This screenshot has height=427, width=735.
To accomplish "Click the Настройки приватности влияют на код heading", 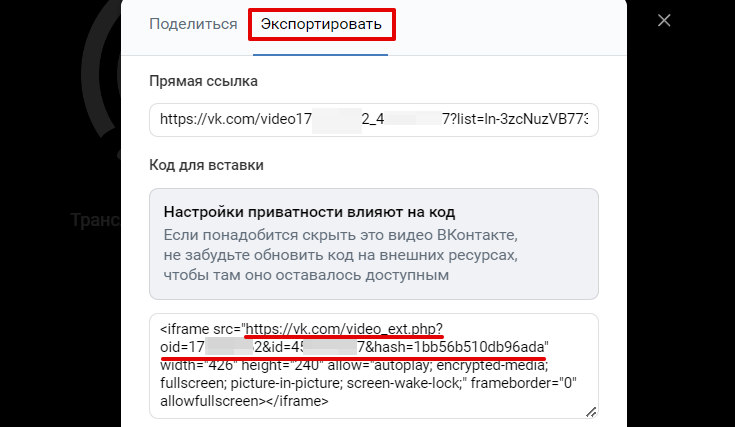I will [x=309, y=212].
